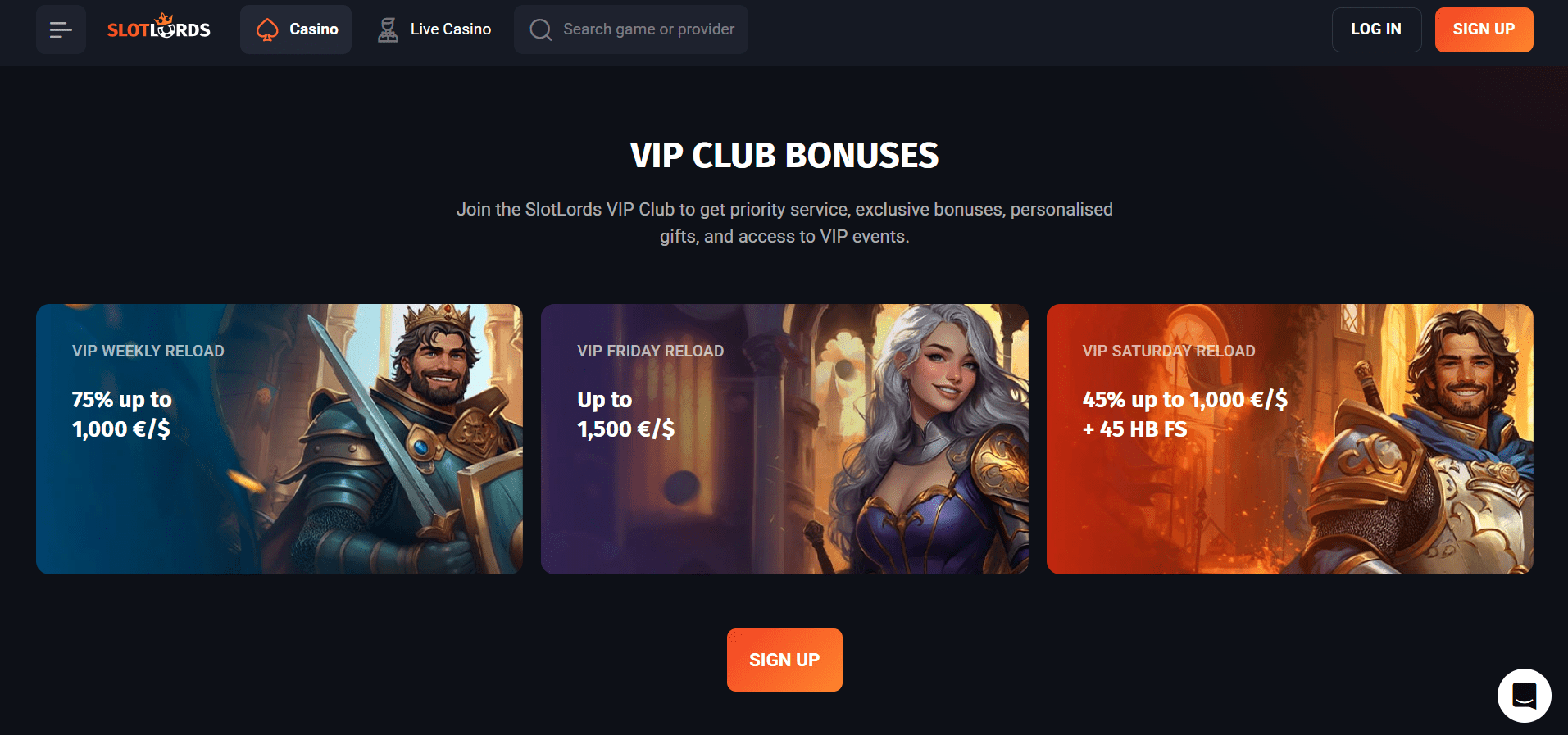Image resolution: width=1568 pixels, height=735 pixels.
Task: Click the dealer Live Casino icon
Action: pyautogui.click(x=388, y=29)
